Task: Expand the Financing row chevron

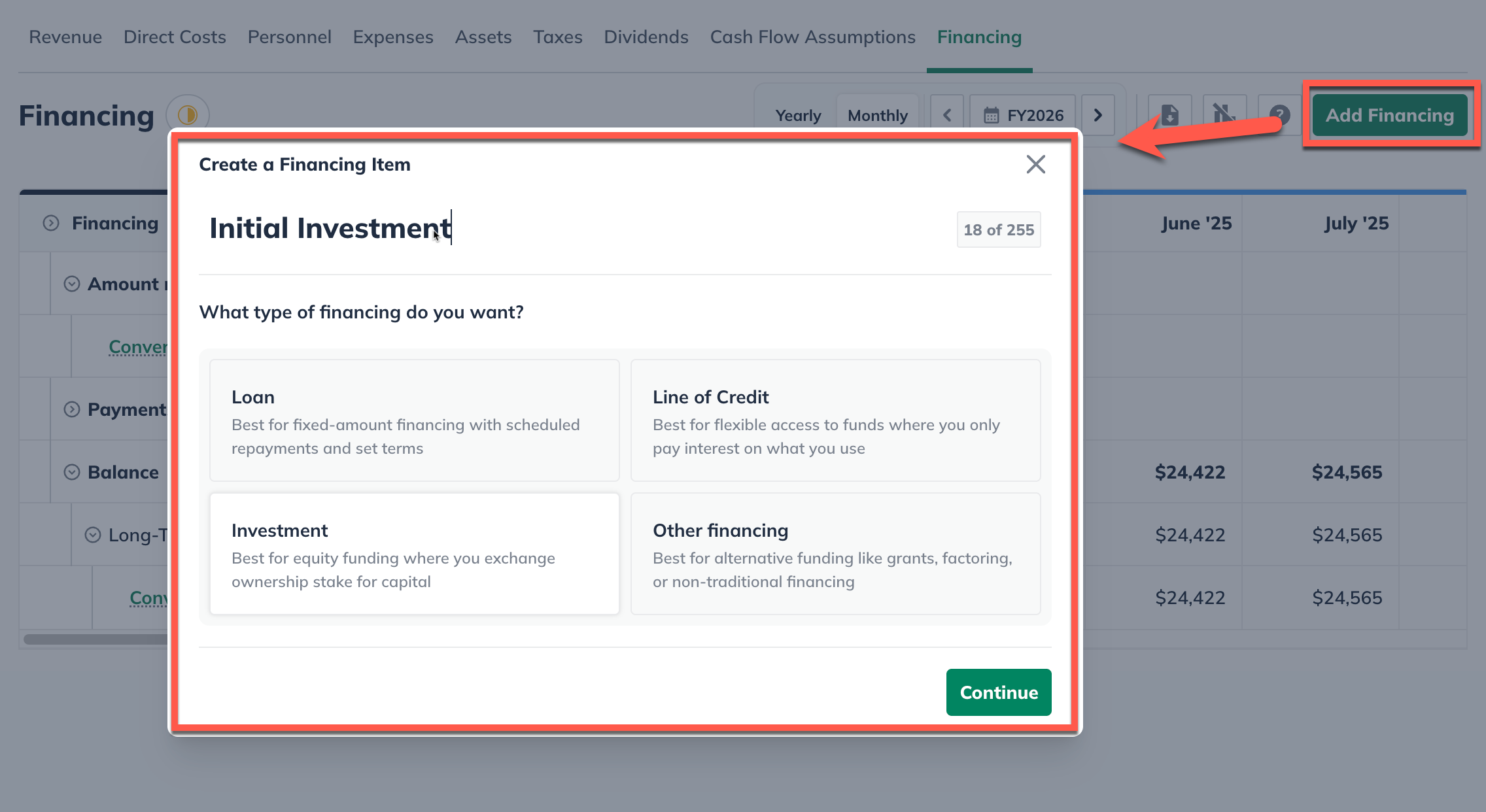Action: (51, 224)
